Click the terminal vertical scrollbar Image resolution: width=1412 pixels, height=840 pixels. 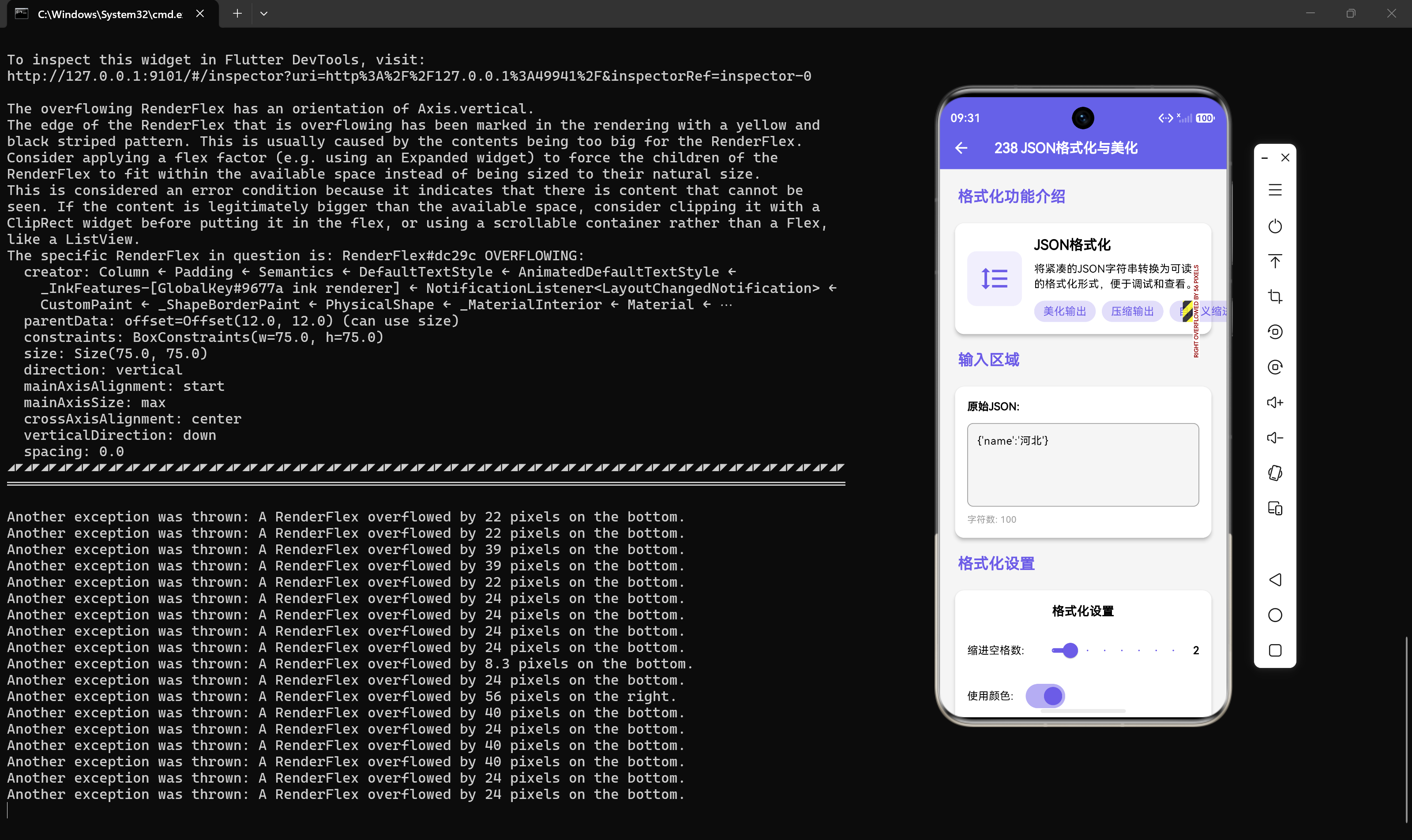click(1406, 730)
